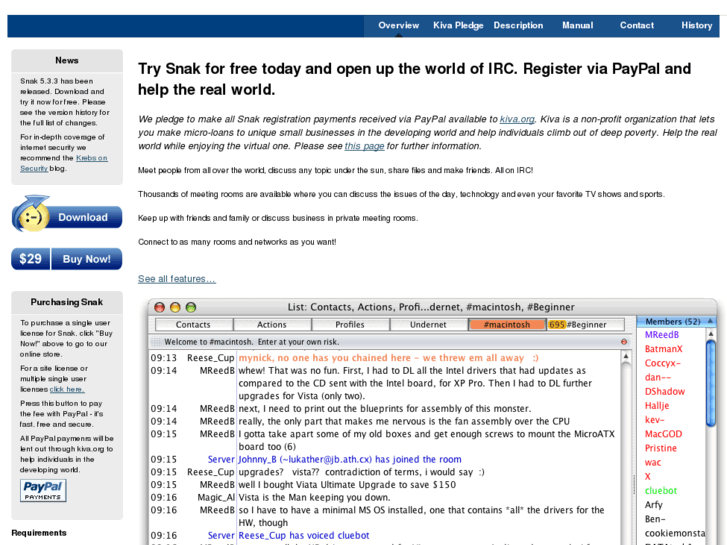Open the Contact navigation tab
Screen dimensions: 727x545
tap(637, 26)
